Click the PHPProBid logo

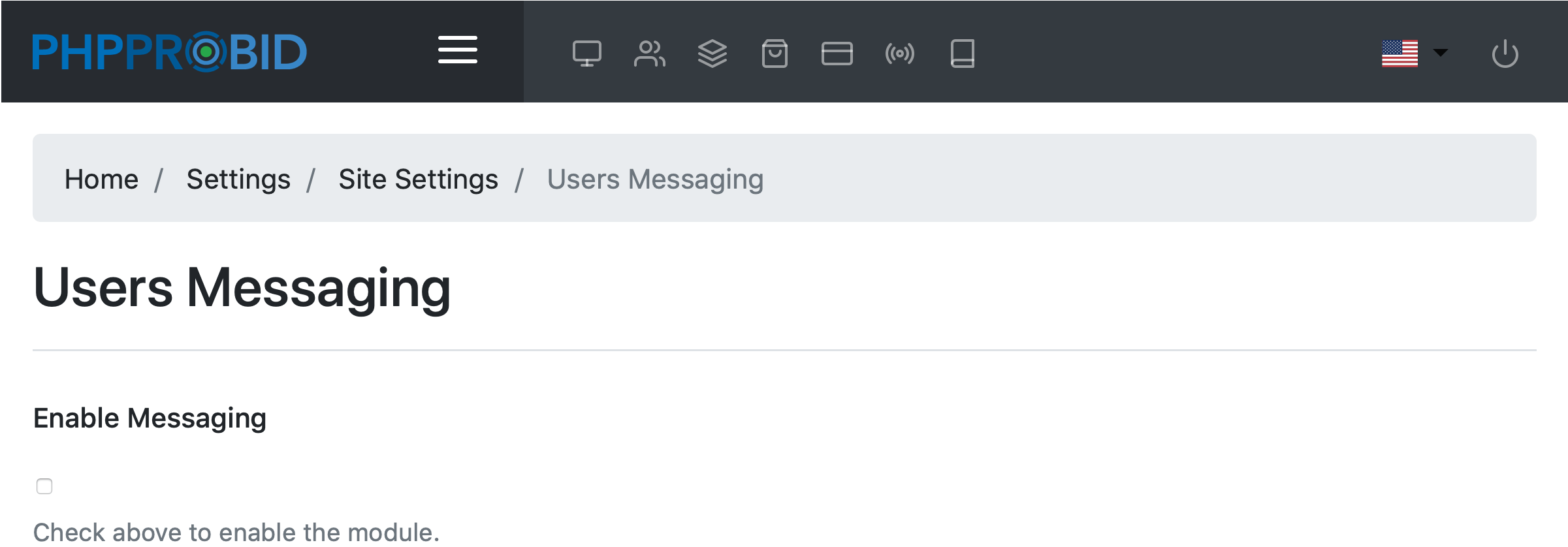[169, 52]
